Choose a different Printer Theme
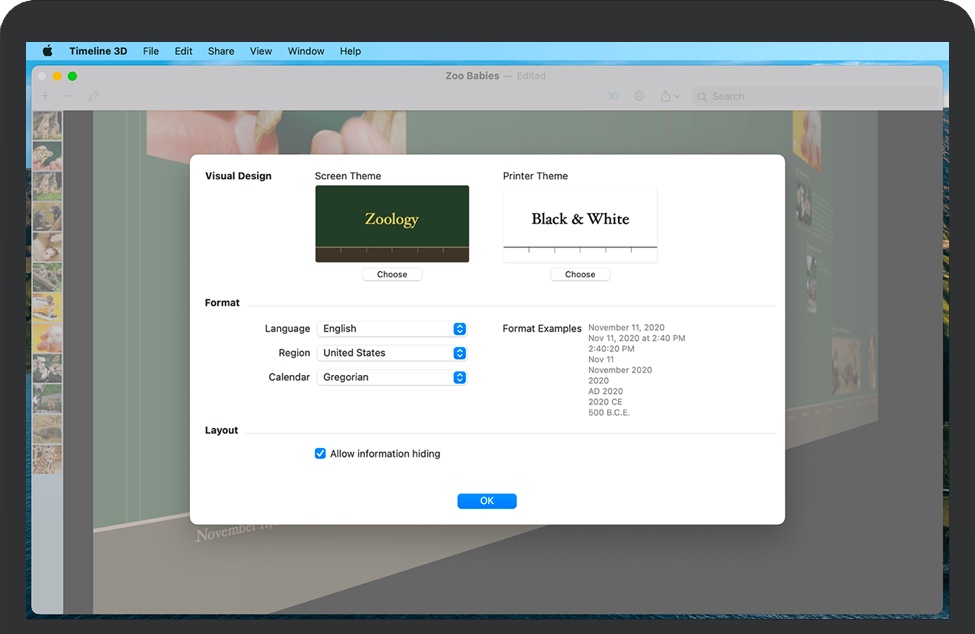The image size is (975, 634). coord(580,273)
